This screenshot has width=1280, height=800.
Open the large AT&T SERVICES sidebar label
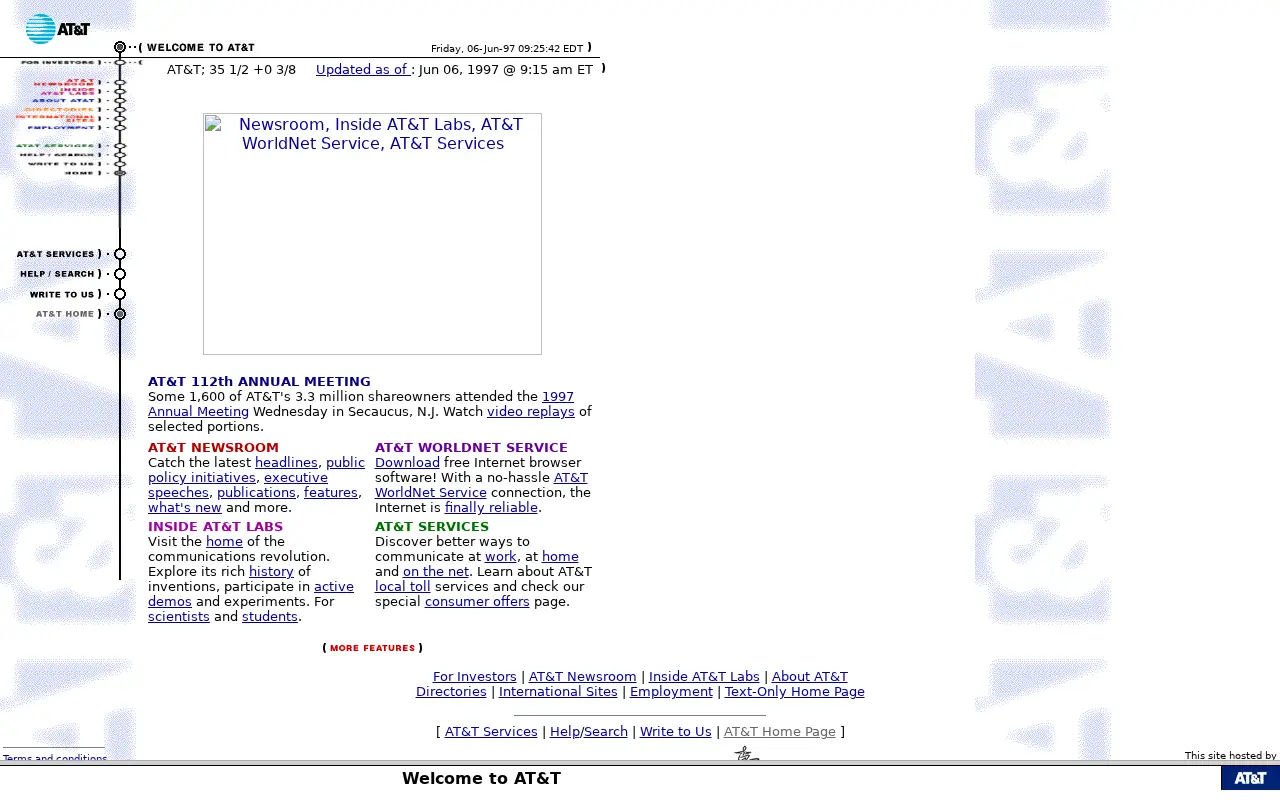[x=56, y=254]
